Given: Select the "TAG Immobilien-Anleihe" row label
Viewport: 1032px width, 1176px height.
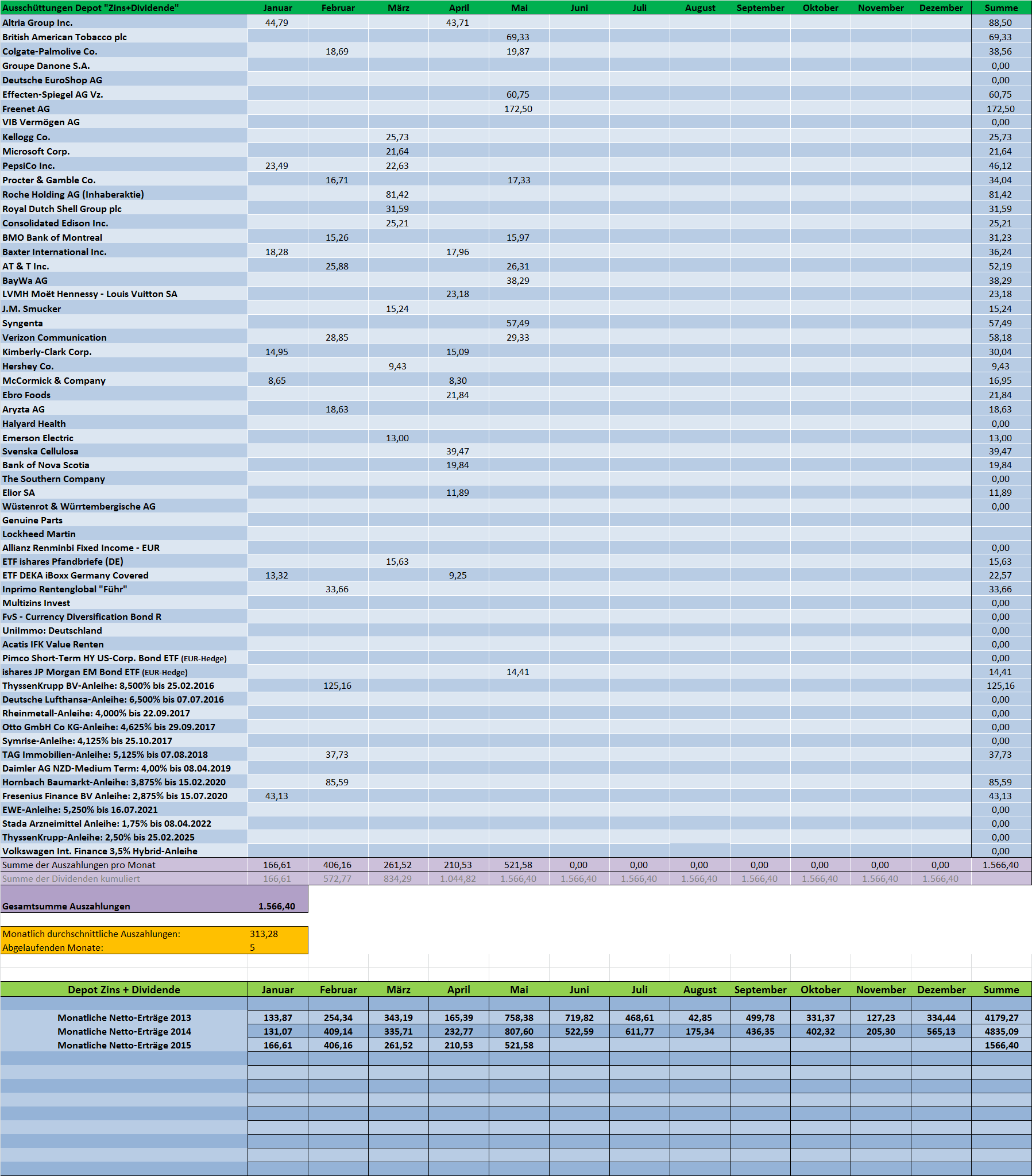Looking at the screenshot, I should coord(105,755).
